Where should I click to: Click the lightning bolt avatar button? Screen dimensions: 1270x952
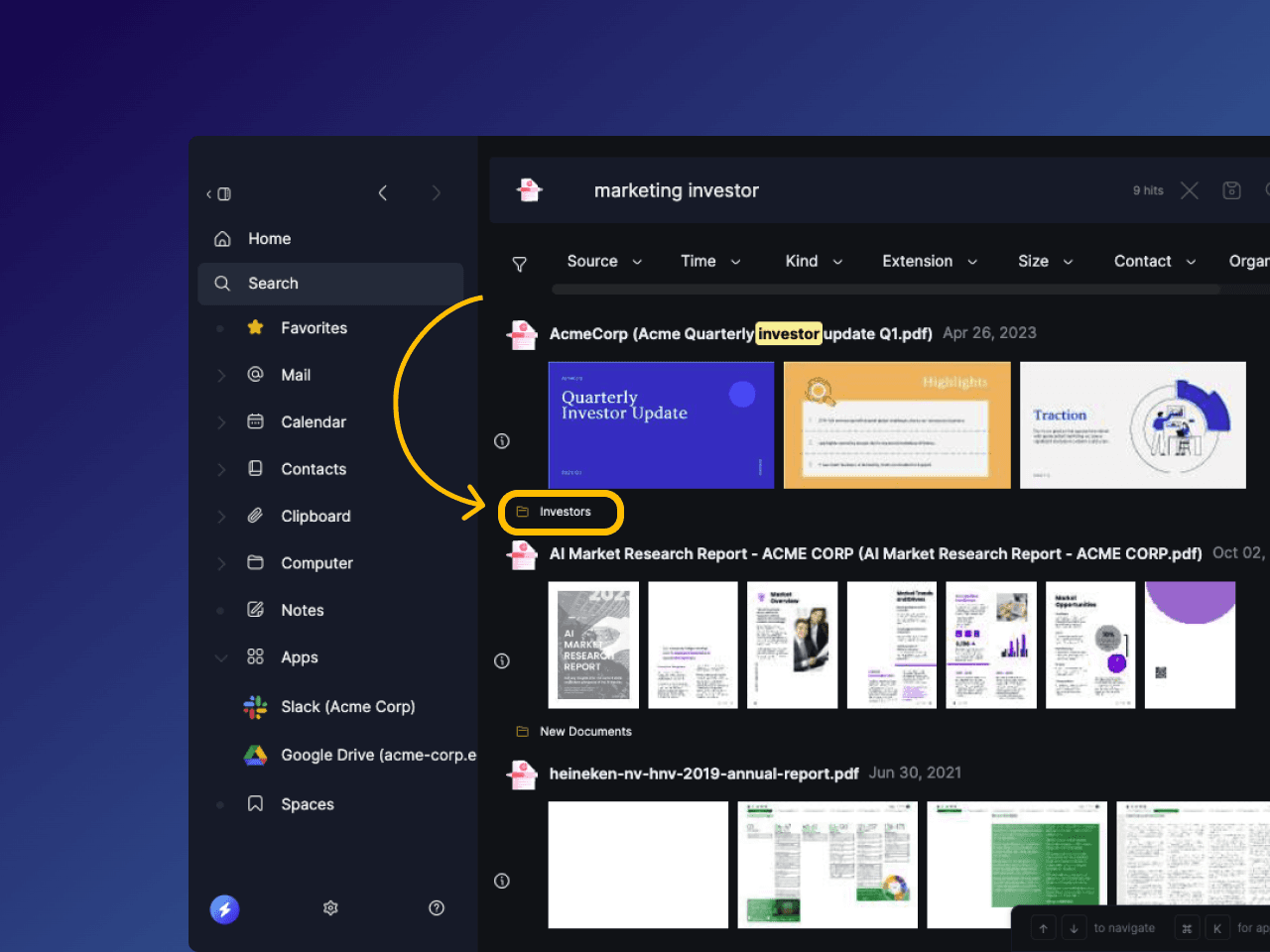[224, 908]
